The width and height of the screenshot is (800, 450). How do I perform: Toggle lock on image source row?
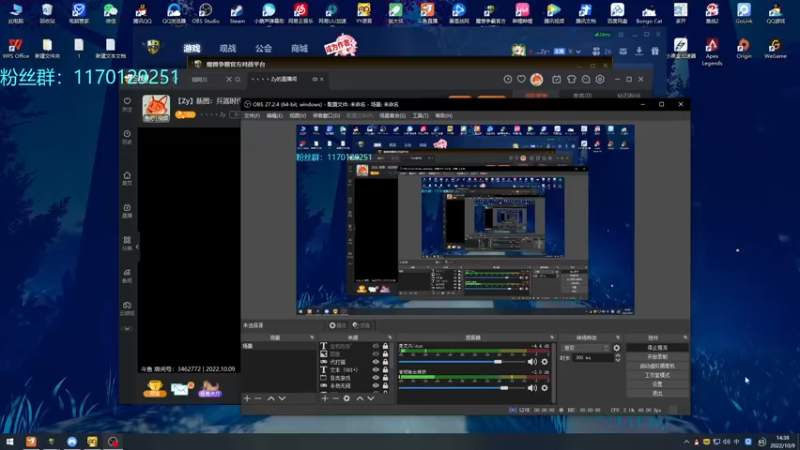coord(385,354)
